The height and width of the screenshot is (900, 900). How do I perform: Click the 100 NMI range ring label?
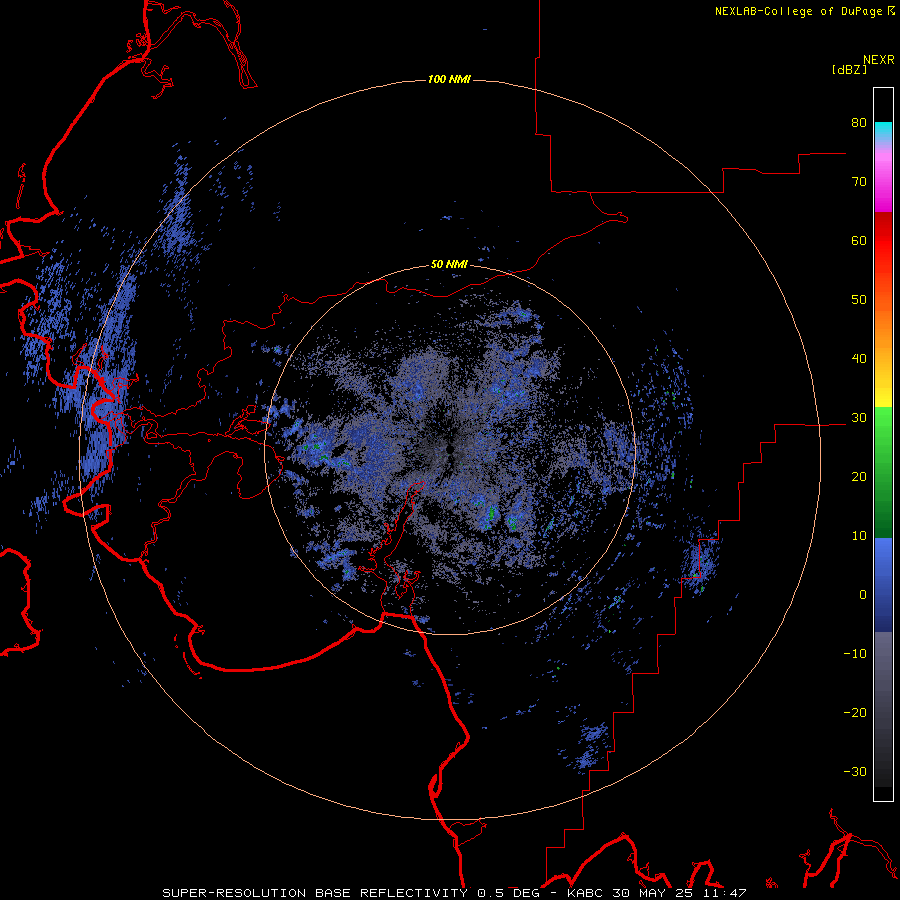449,79
